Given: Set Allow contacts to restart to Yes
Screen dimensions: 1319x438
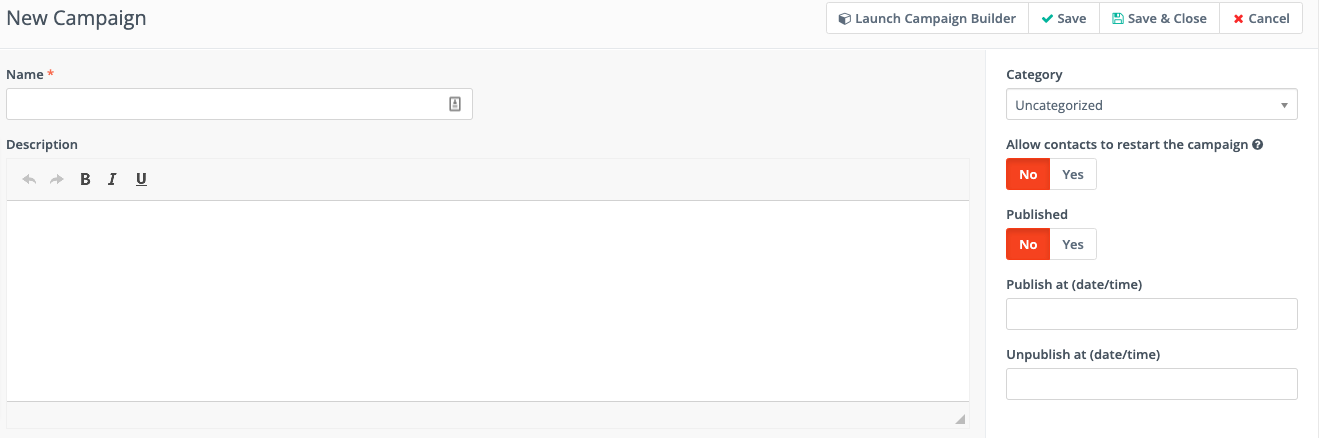Looking at the screenshot, I should tap(1072, 174).
